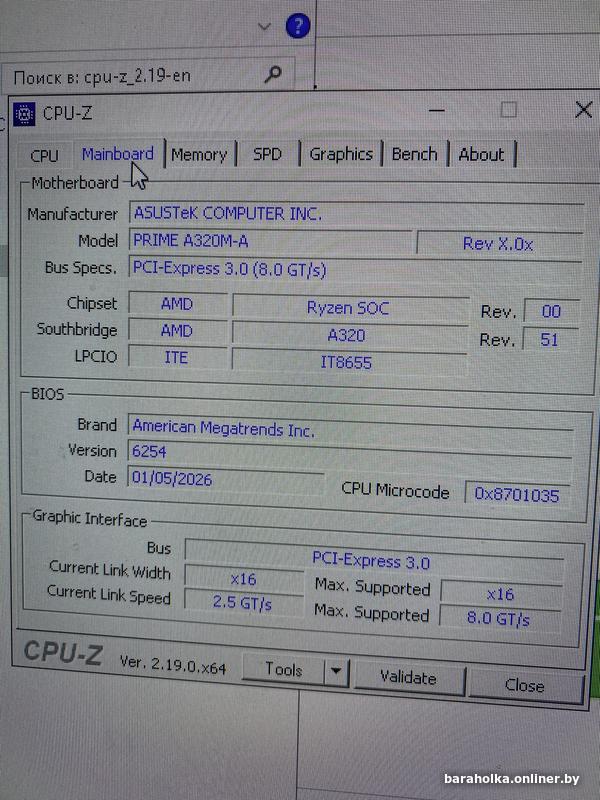The height and width of the screenshot is (800, 600).
Task: Click the chipset Rev. 00 value
Action: (551, 311)
